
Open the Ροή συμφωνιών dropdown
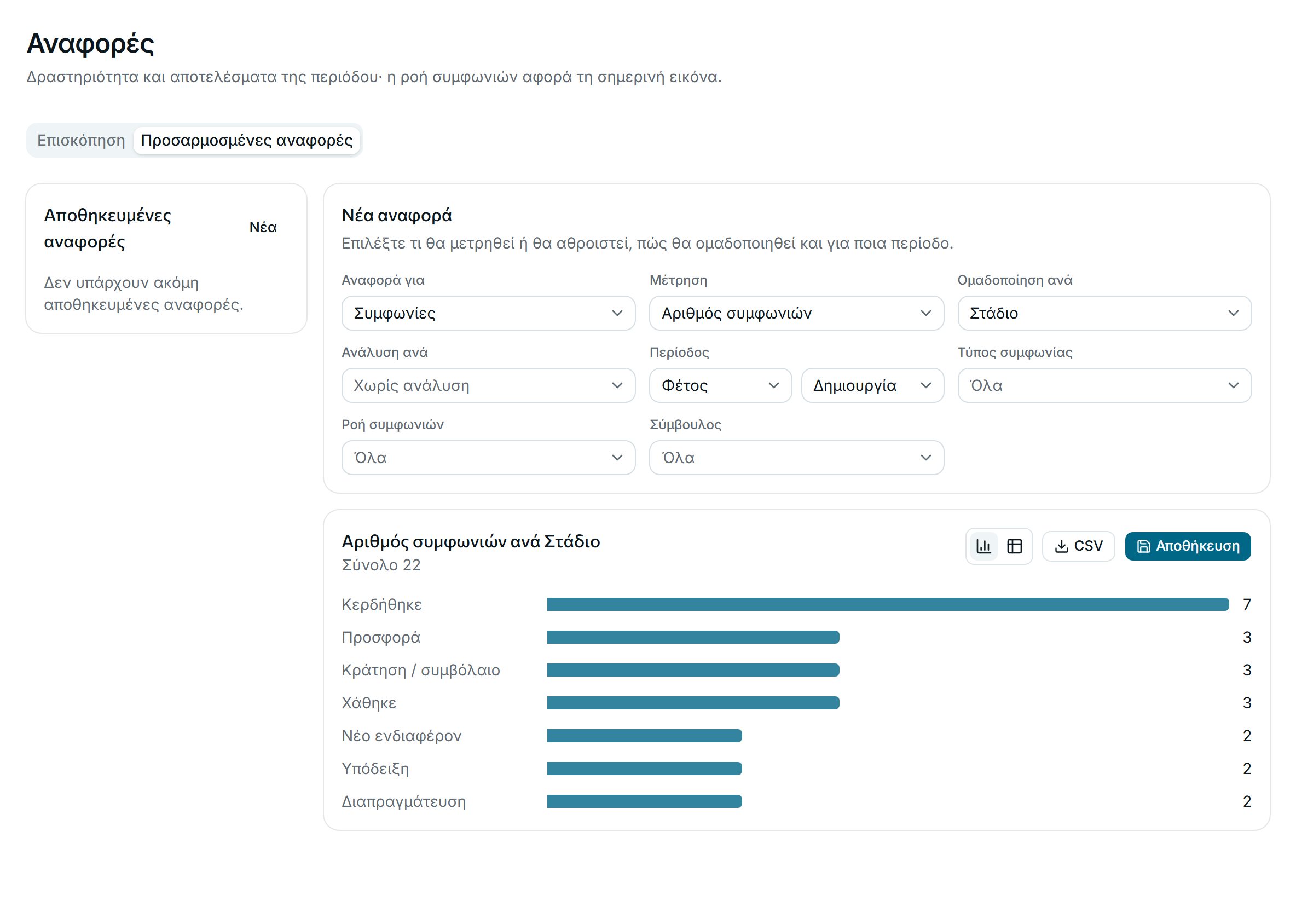489,458
